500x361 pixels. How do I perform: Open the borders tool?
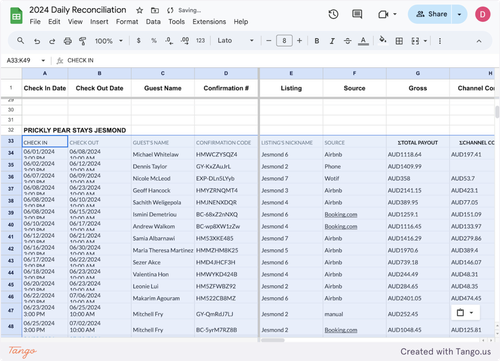coord(399,41)
